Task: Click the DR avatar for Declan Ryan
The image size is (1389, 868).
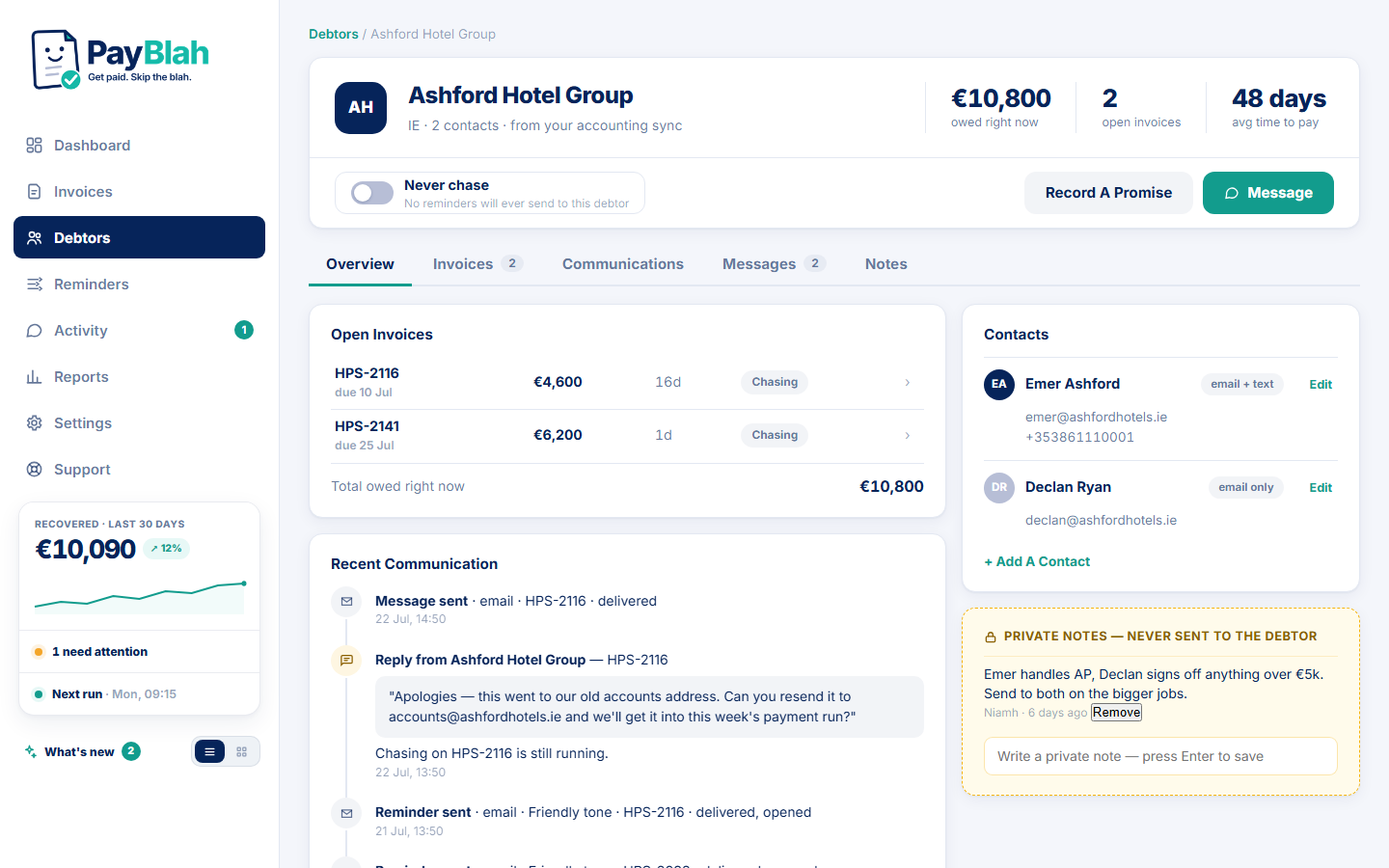Action: [x=999, y=487]
